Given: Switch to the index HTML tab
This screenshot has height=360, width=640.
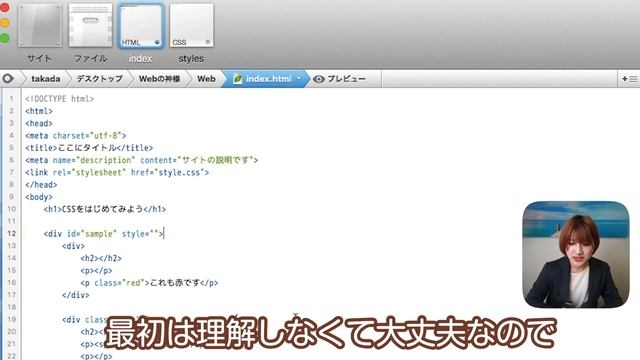Looking at the screenshot, I should tap(140, 25).
